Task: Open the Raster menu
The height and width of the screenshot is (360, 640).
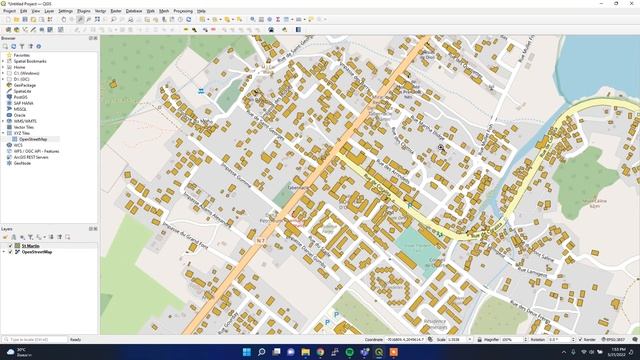Action: 116,11
